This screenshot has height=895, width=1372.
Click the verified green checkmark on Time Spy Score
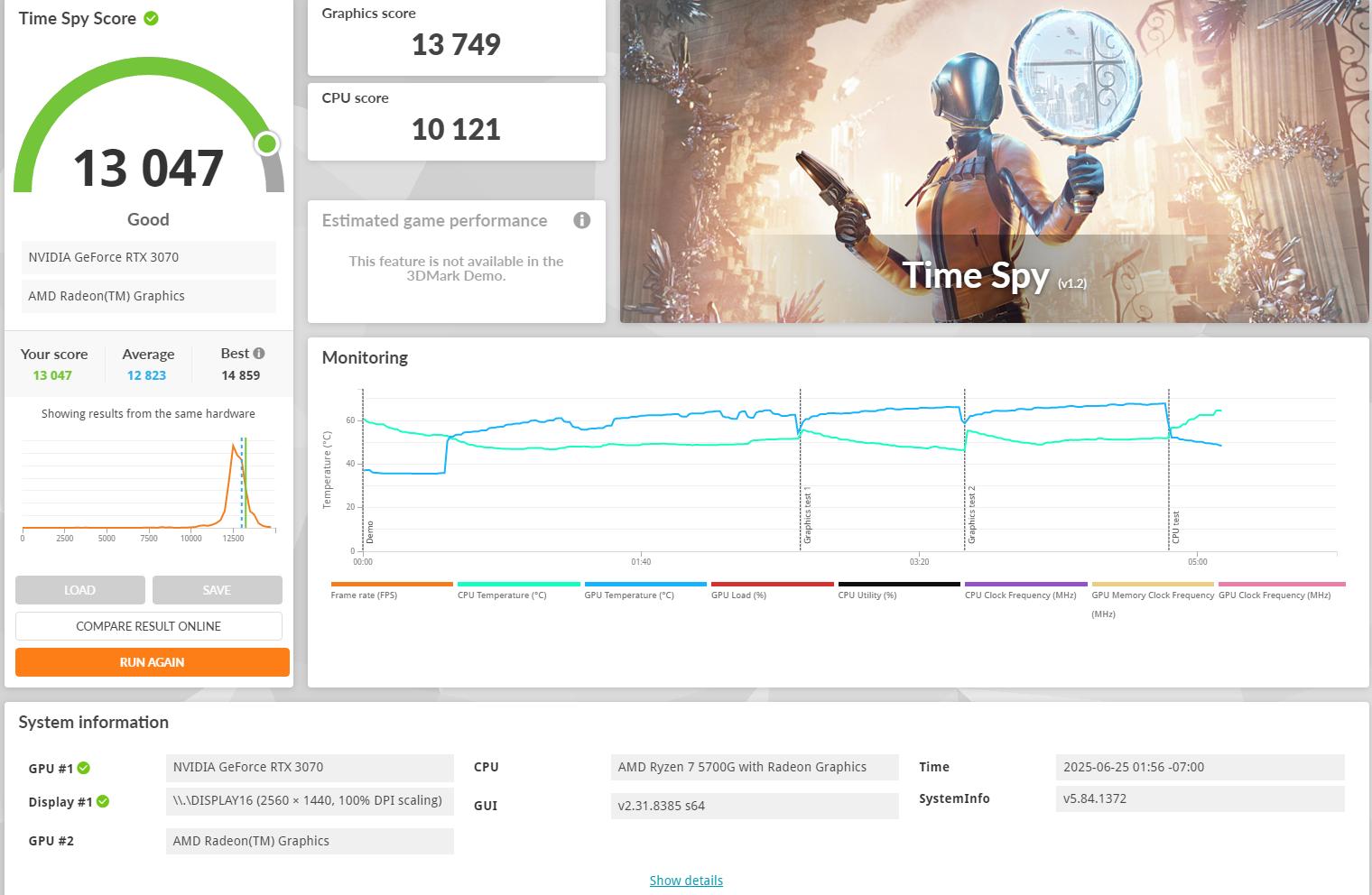[x=150, y=18]
